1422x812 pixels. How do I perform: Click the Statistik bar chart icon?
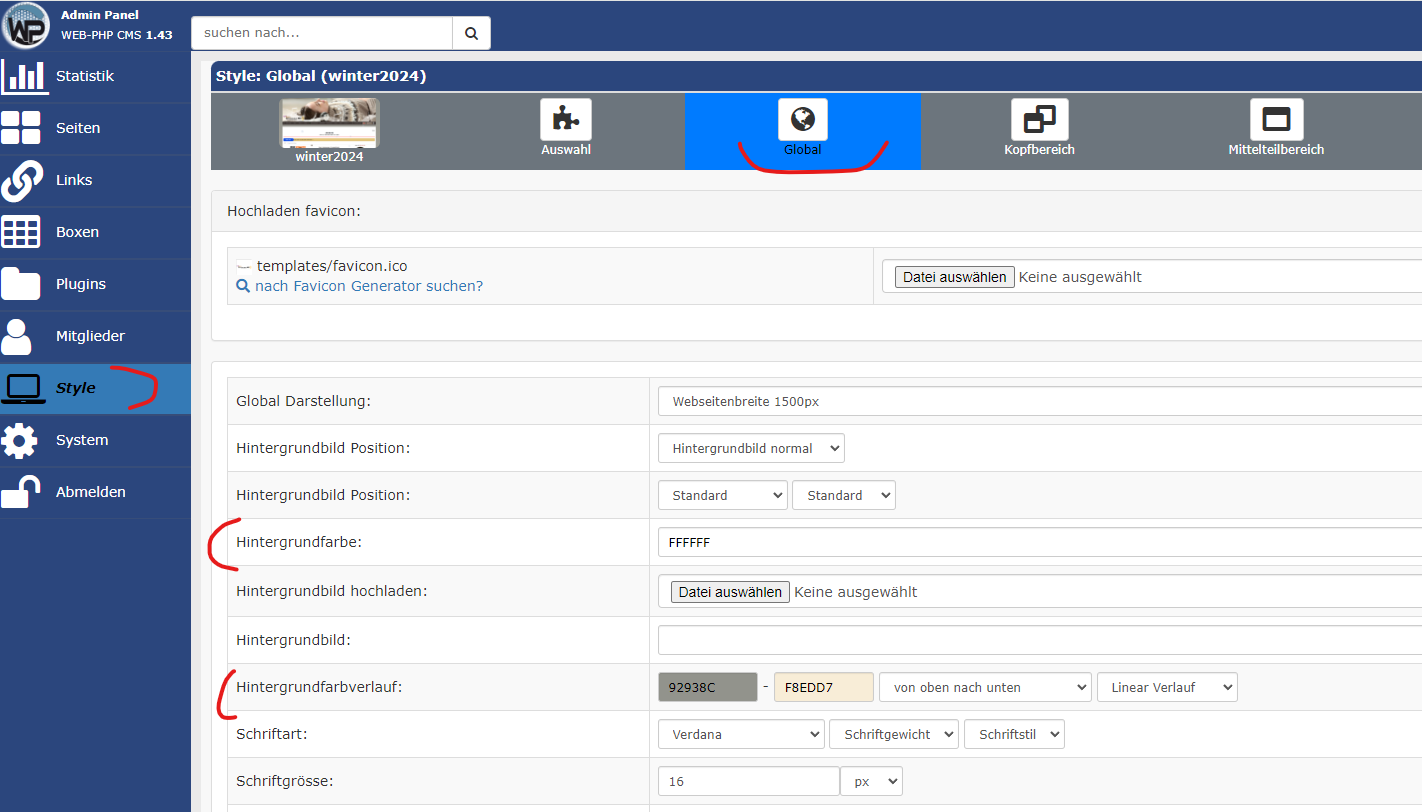coord(24,76)
